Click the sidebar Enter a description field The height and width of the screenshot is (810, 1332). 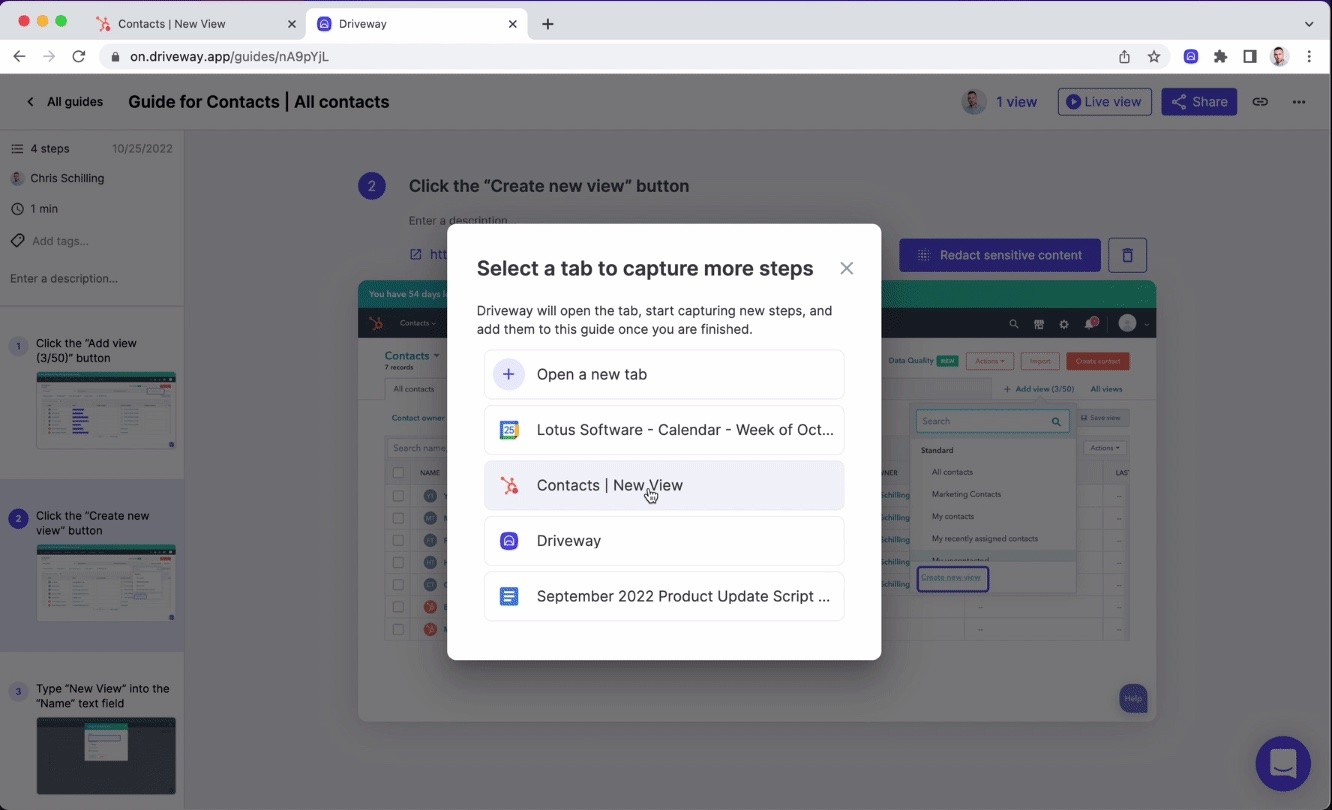[x=64, y=278]
